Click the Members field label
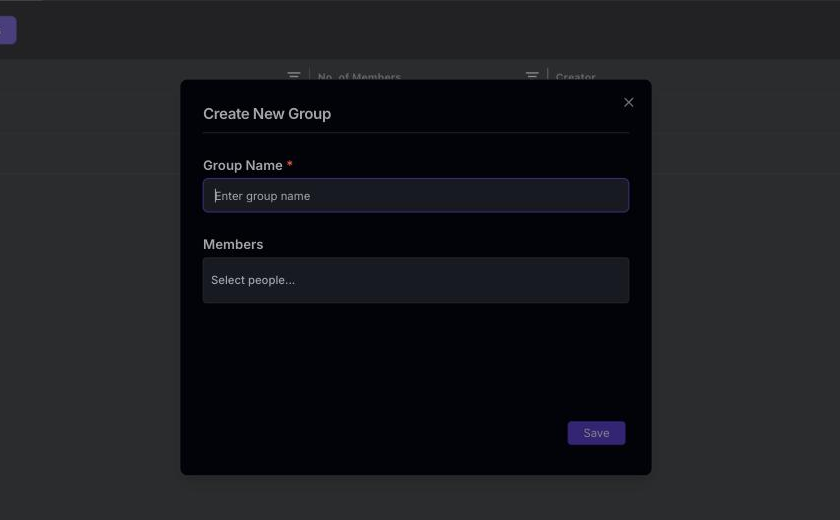840x520 pixels. tap(233, 244)
